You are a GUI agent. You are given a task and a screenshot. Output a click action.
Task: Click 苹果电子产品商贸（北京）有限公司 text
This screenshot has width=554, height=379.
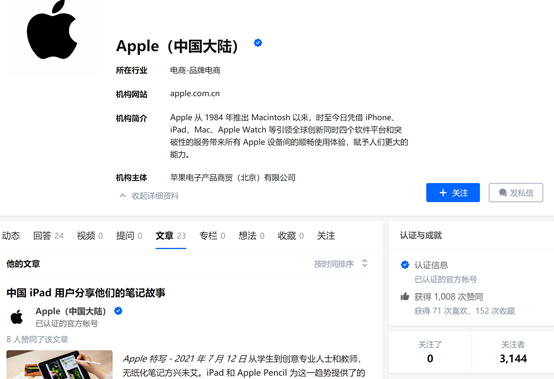tap(233, 178)
